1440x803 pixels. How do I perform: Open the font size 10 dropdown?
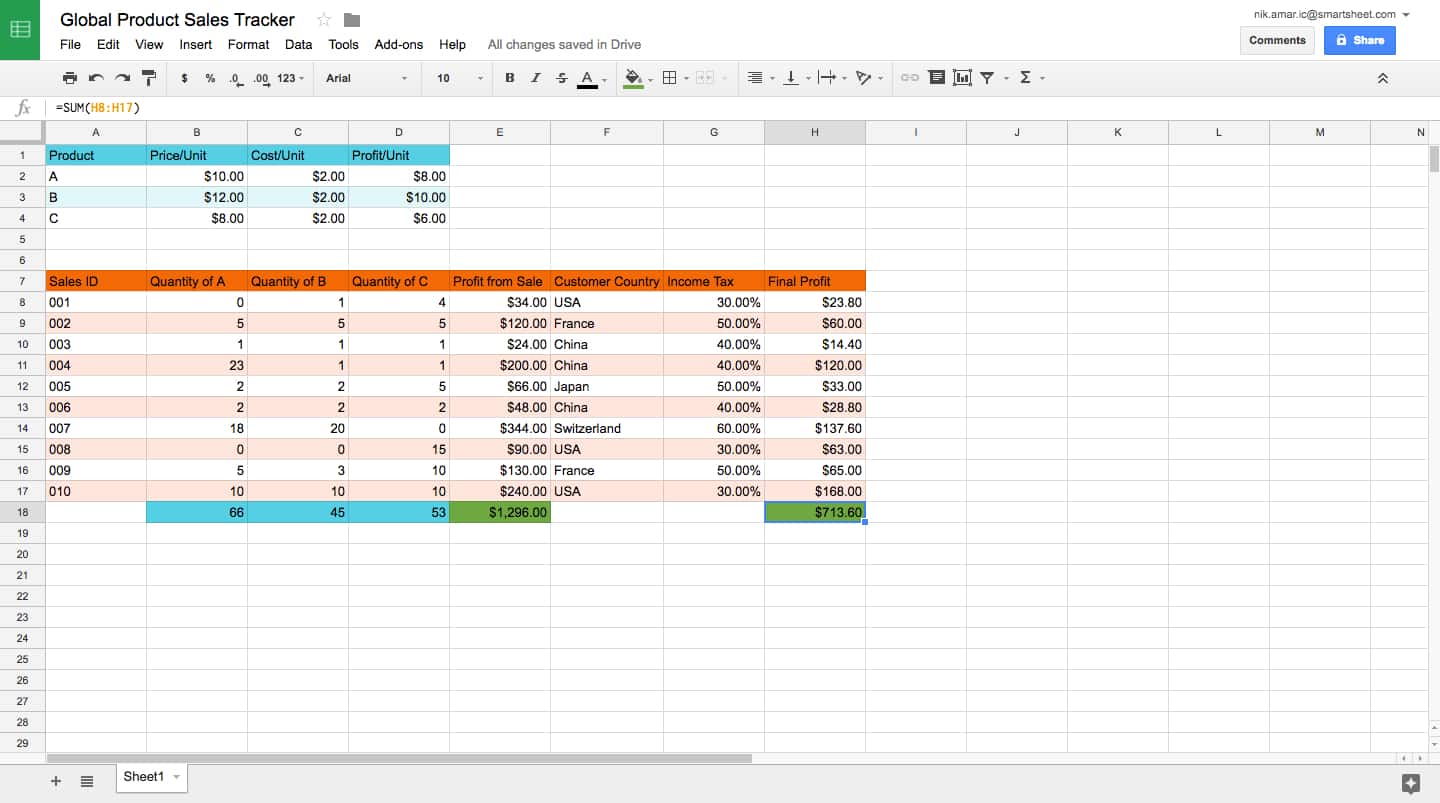tap(459, 78)
